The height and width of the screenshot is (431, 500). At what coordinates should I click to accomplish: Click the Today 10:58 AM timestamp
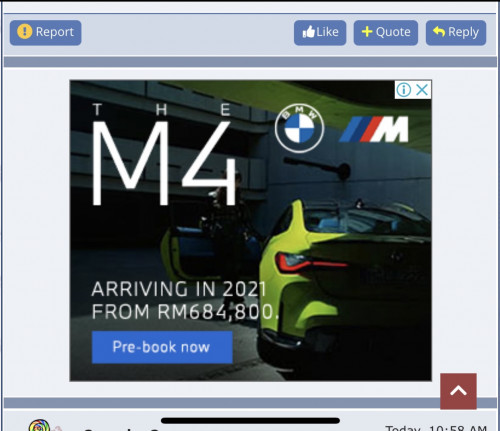[436, 428]
